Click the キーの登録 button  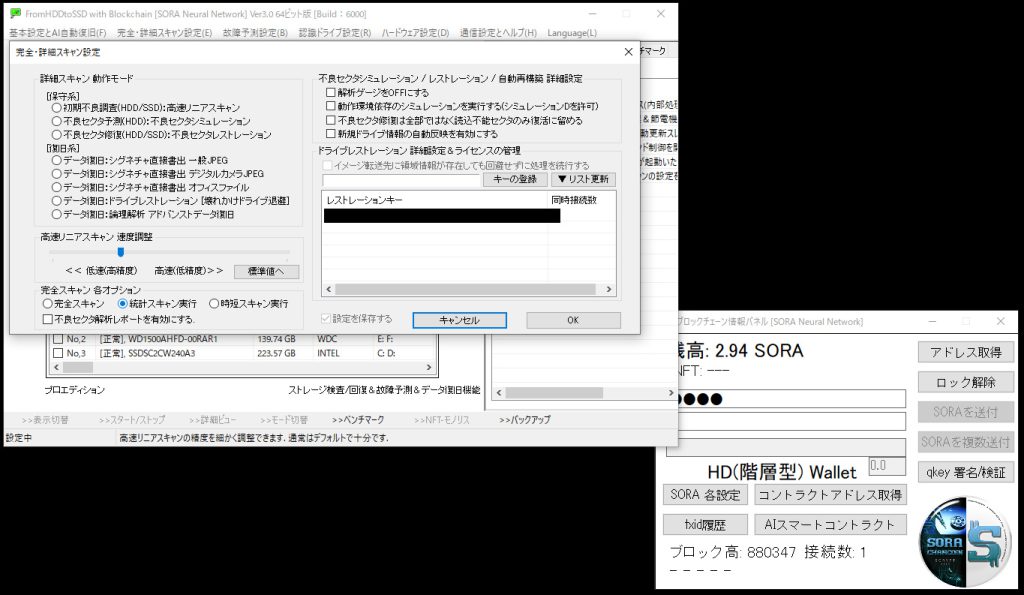click(x=515, y=179)
